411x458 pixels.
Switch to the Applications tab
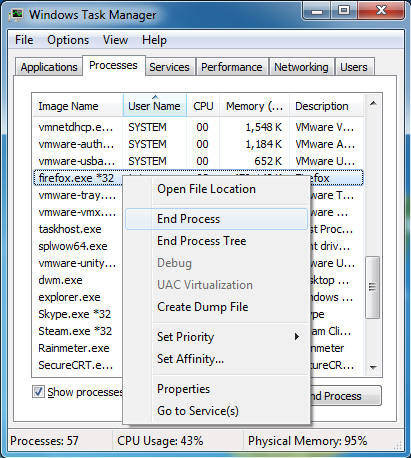coord(49,67)
